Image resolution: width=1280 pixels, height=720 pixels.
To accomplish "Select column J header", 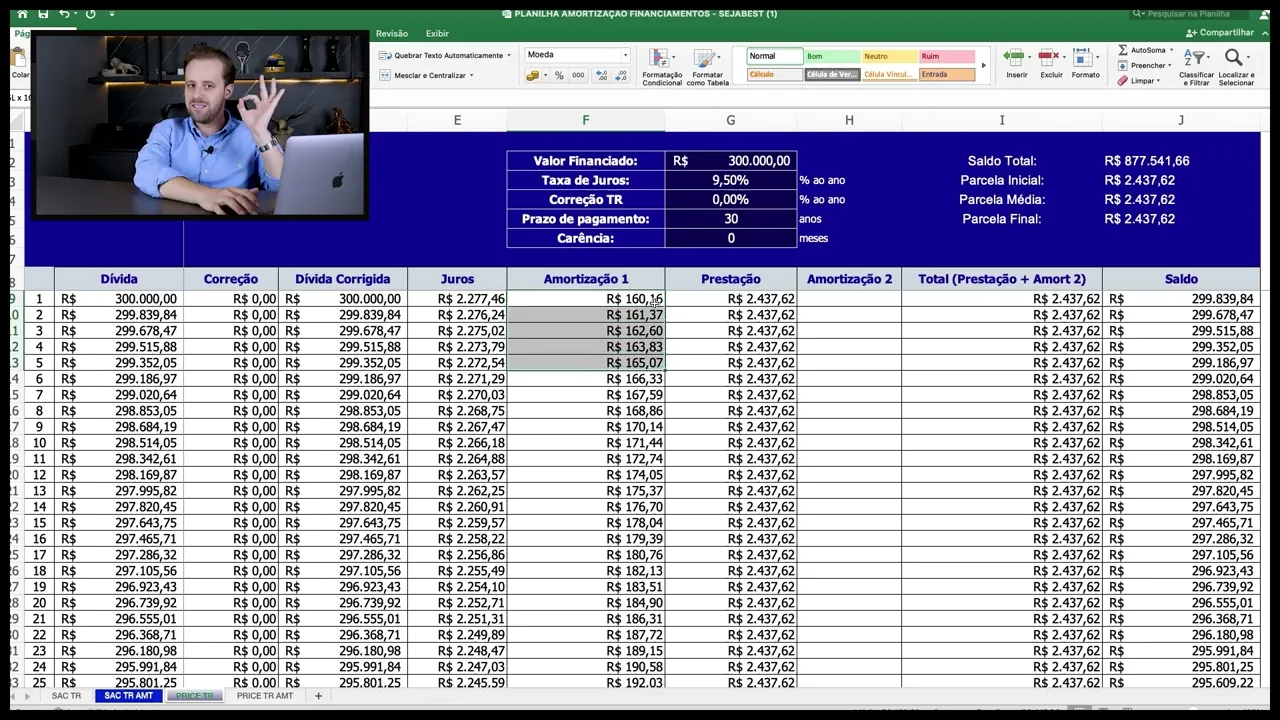I will pos(1181,120).
